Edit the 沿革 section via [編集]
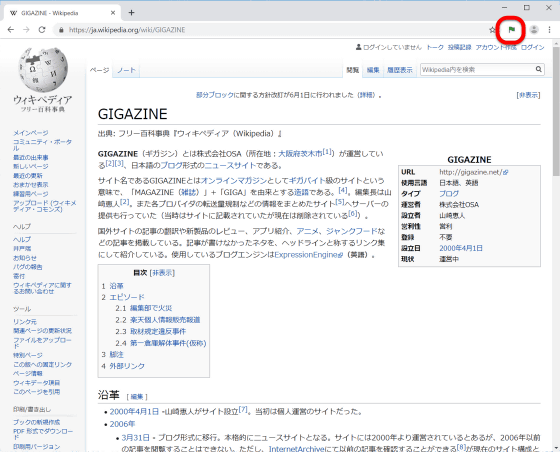Viewport: 560px width, 452px height. pos(137,396)
